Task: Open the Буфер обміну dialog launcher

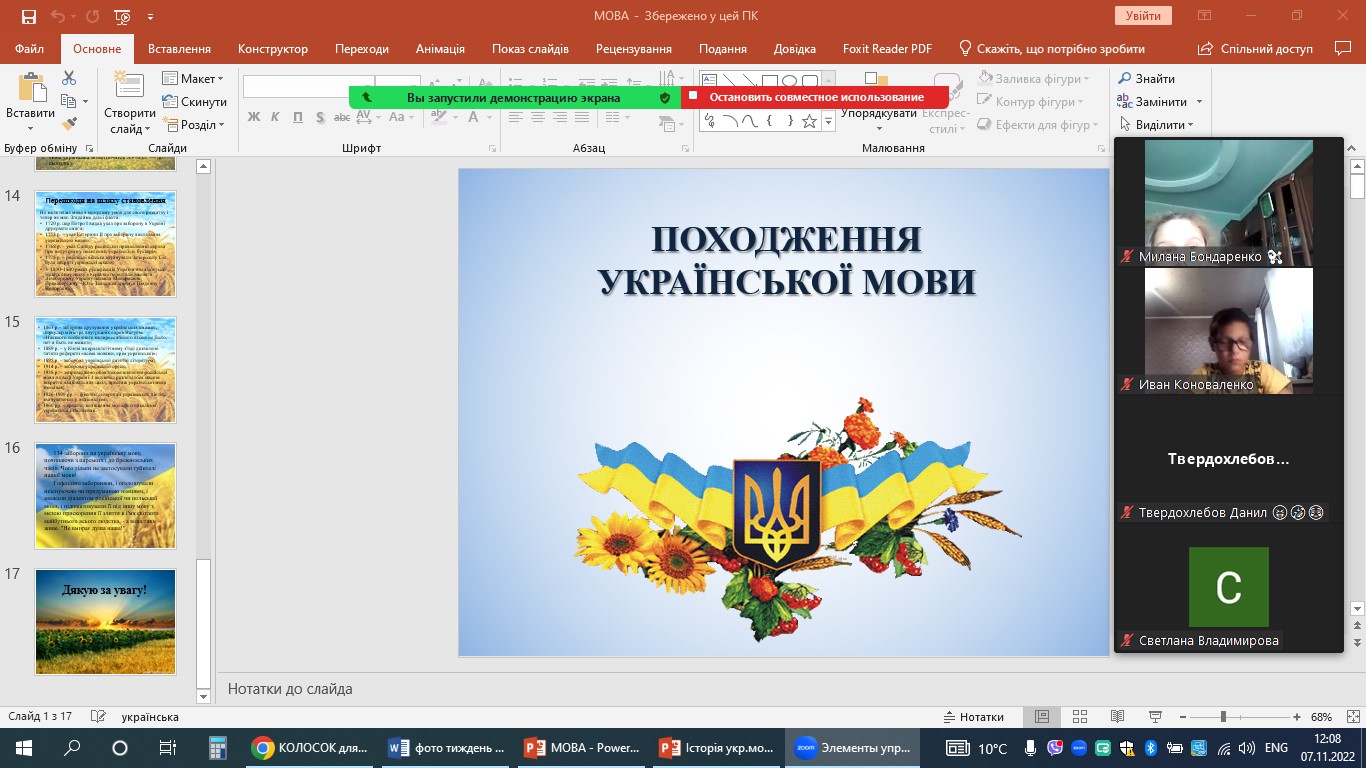Action: point(90,148)
